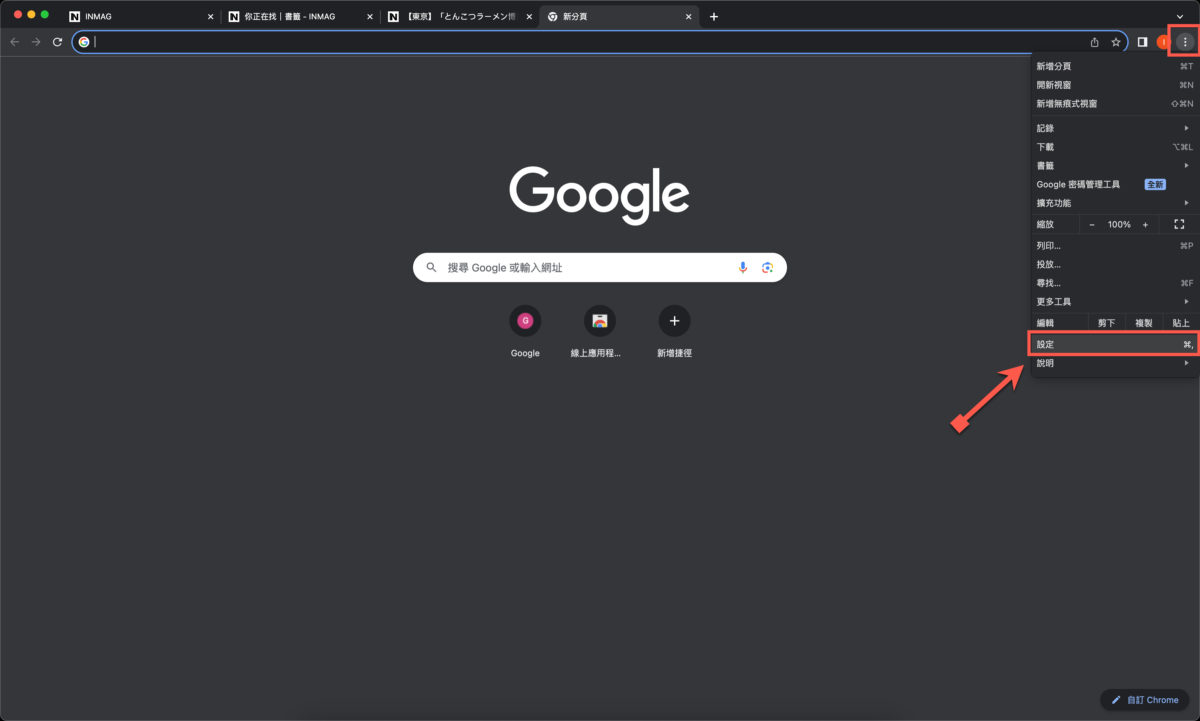1200x721 pixels.
Task: Click the Google logo
Action: [x=599, y=194]
